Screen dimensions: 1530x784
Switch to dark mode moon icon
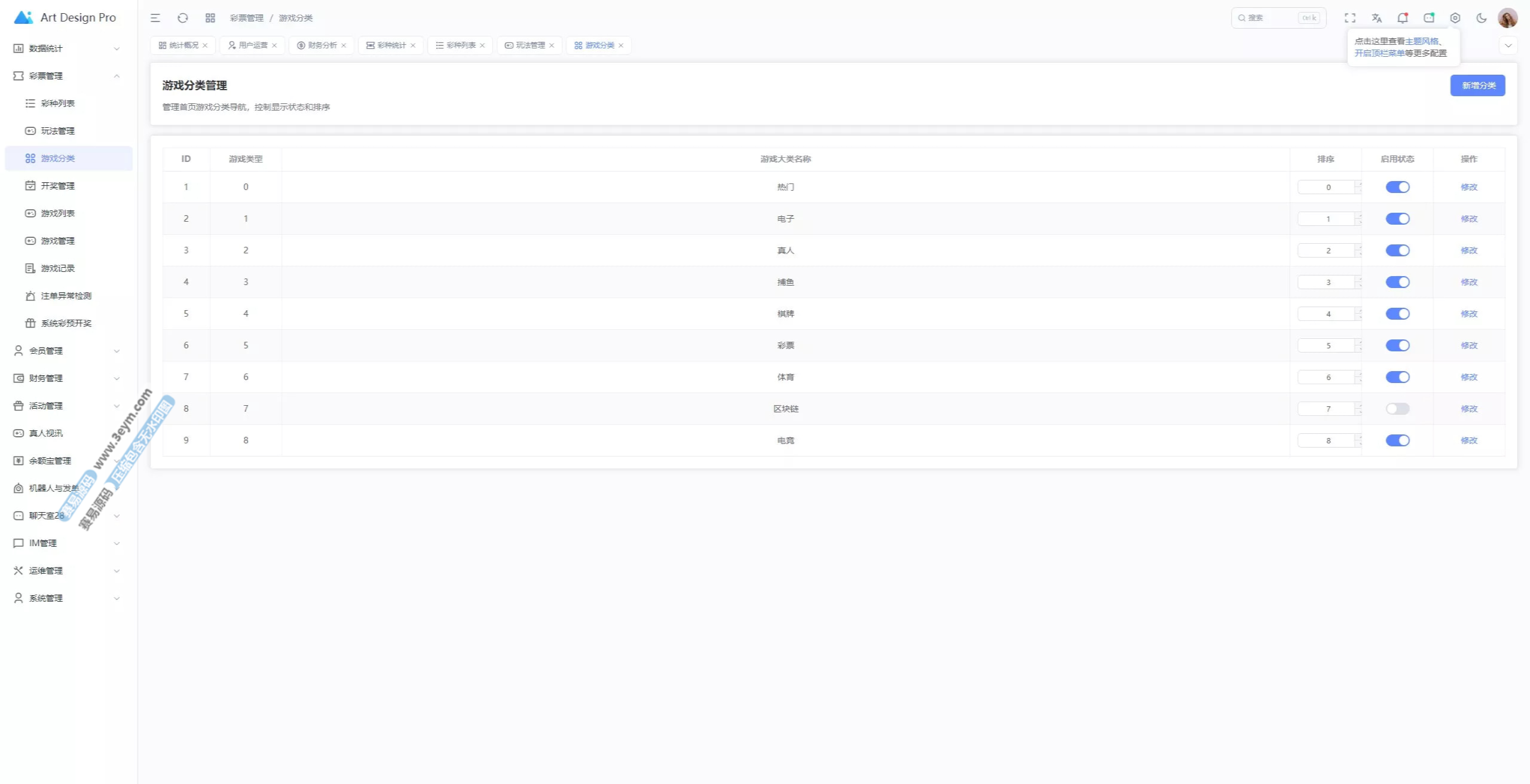click(1481, 18)
